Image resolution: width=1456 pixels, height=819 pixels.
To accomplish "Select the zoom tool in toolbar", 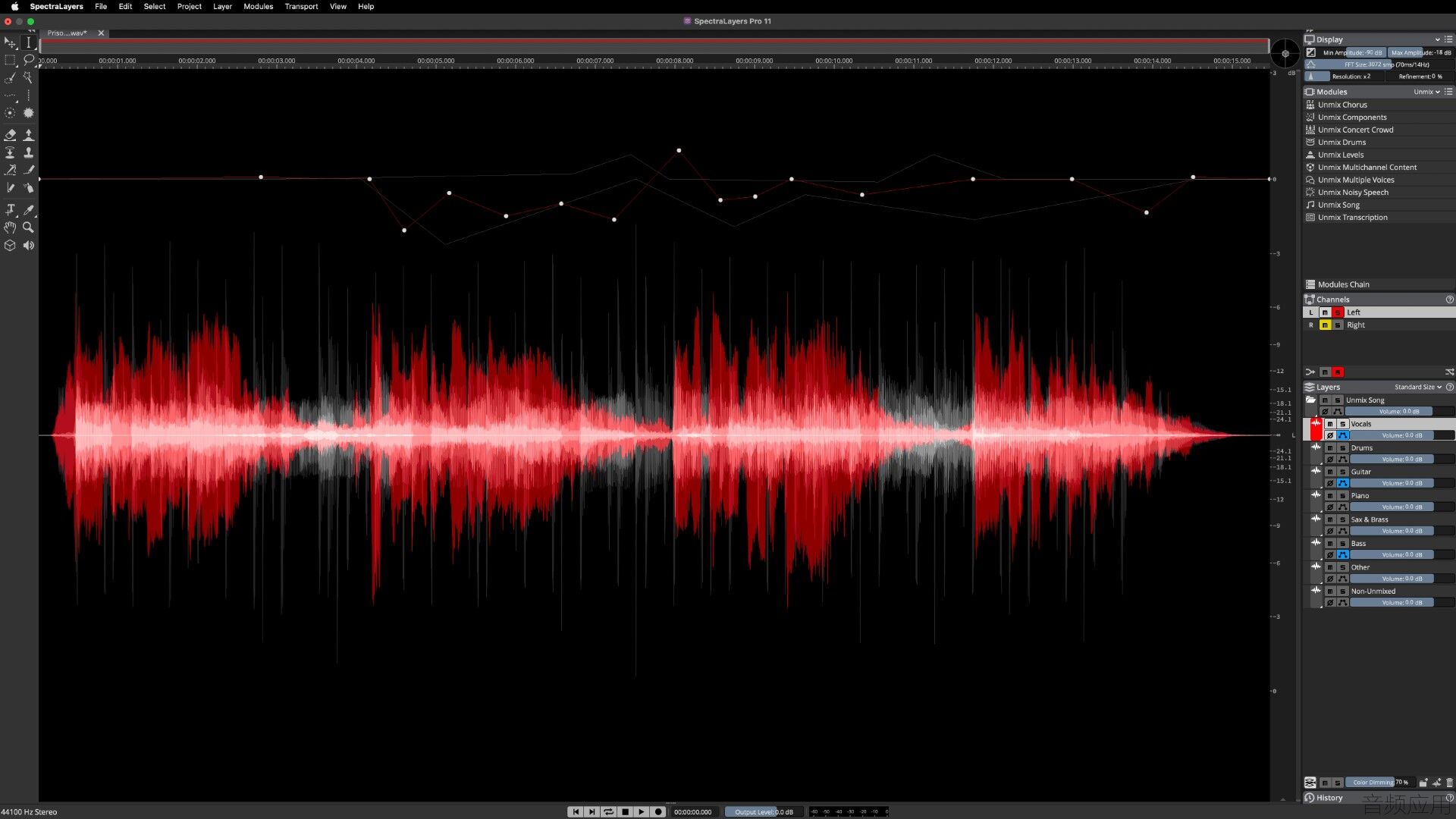I will tap(28, 227).
